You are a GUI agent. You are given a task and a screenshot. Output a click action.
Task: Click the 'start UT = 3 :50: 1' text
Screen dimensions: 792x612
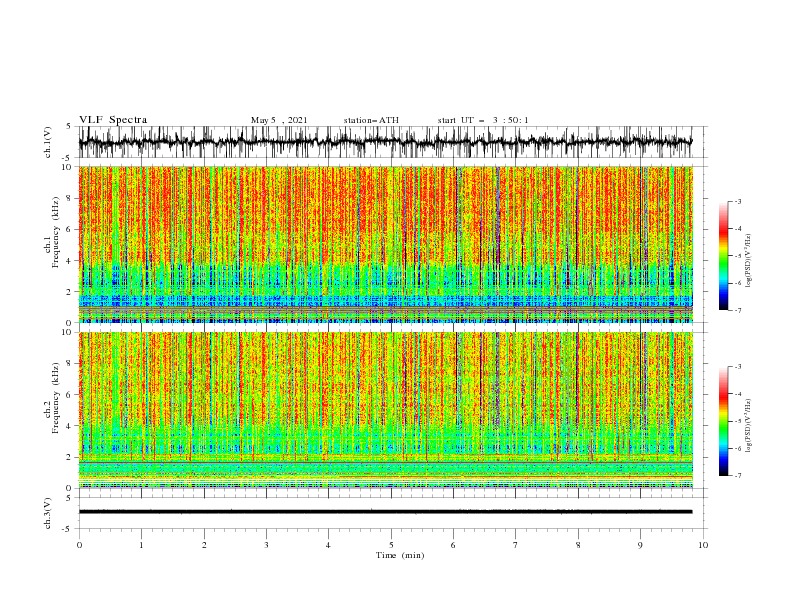tap(483, 120)
